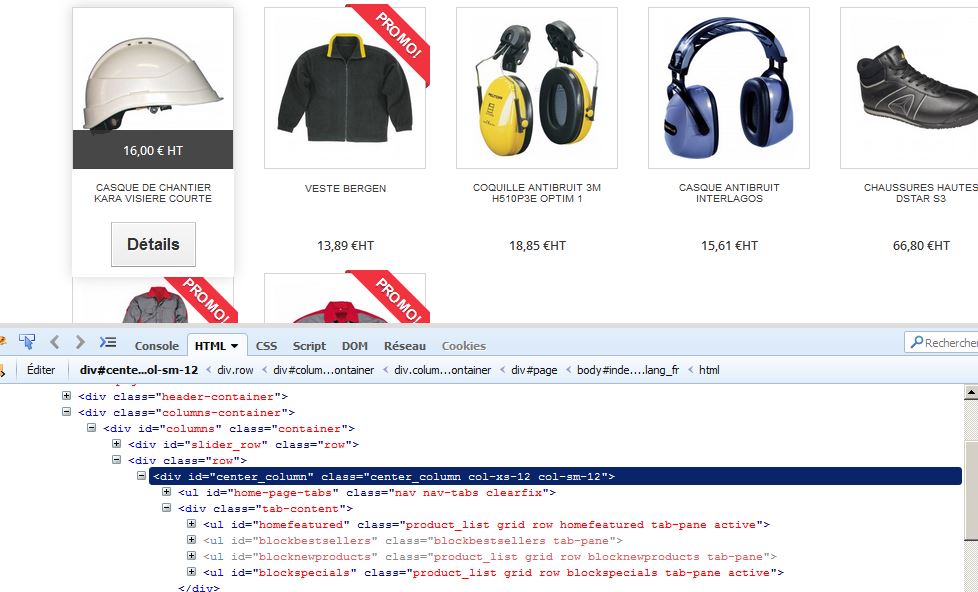Collapse the div id columns node
The height and width of the screenshot is (592, 978).
92,428
